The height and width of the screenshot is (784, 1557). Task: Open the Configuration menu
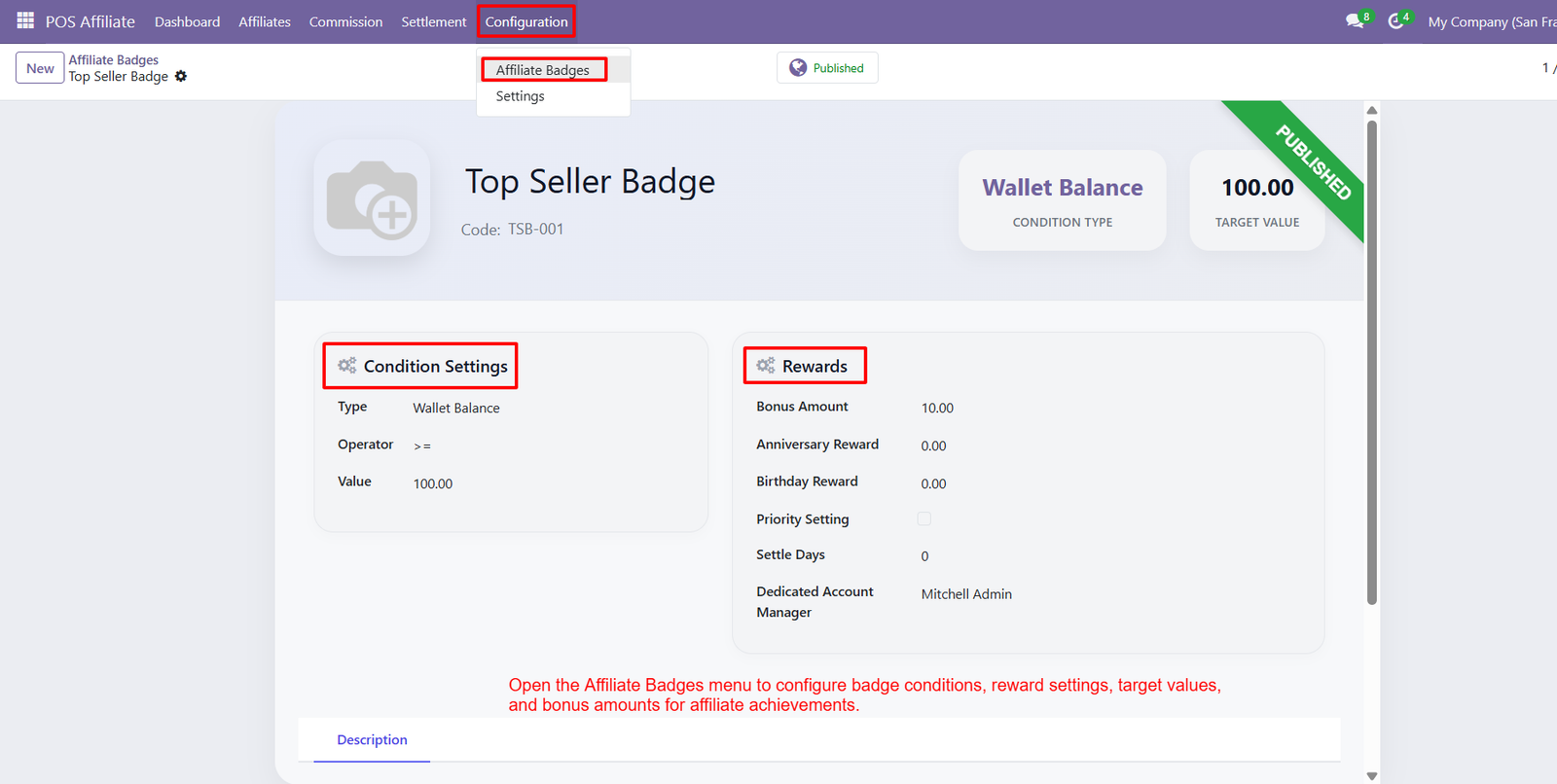526,21
